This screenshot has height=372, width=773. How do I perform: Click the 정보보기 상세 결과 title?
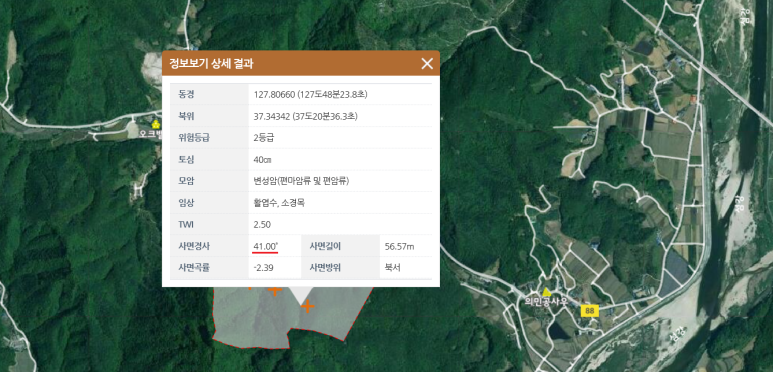click(211, 64)
